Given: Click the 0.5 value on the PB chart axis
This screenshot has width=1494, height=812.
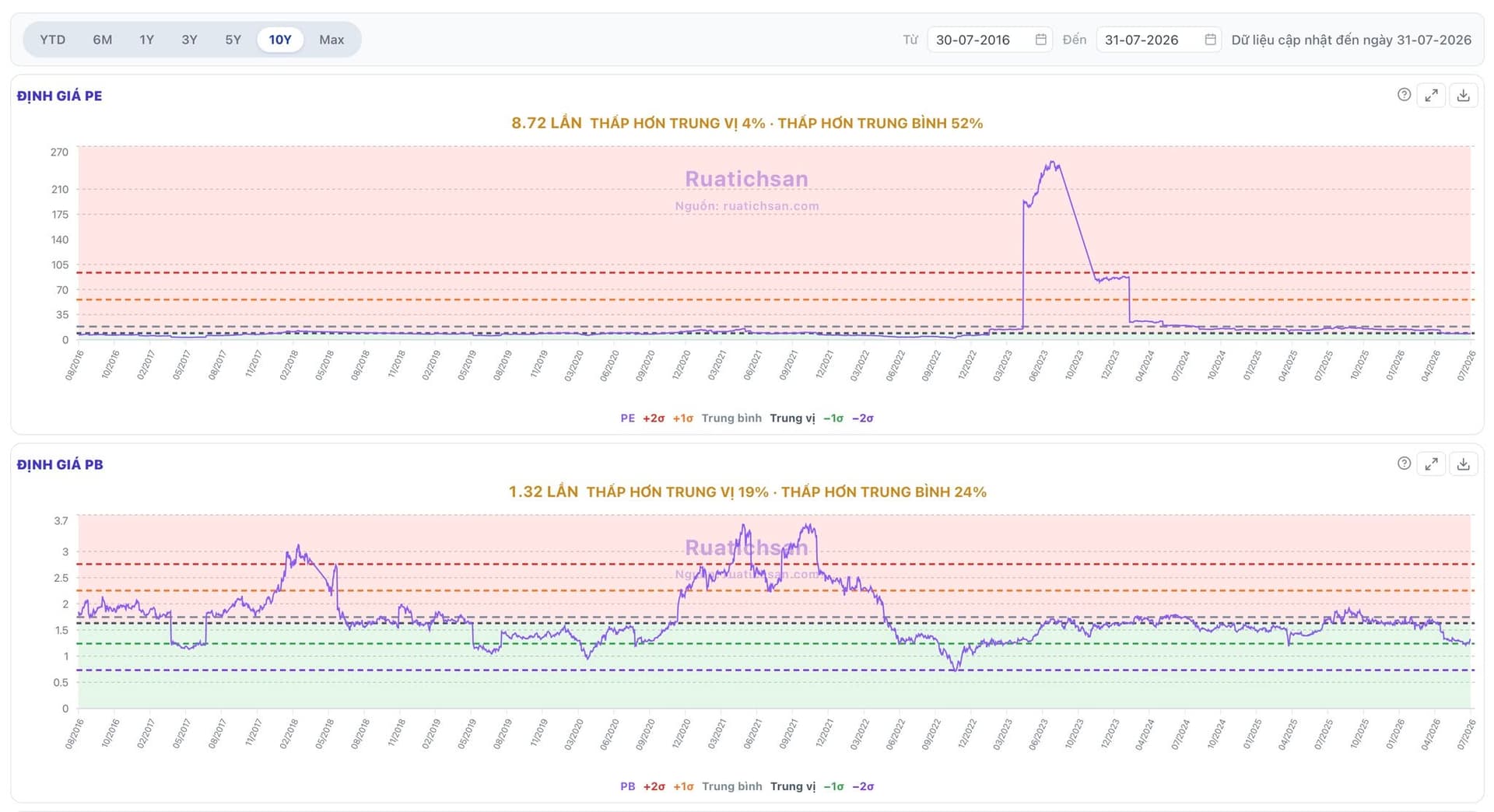Looking at the screenshot, I should click(61, 682).
